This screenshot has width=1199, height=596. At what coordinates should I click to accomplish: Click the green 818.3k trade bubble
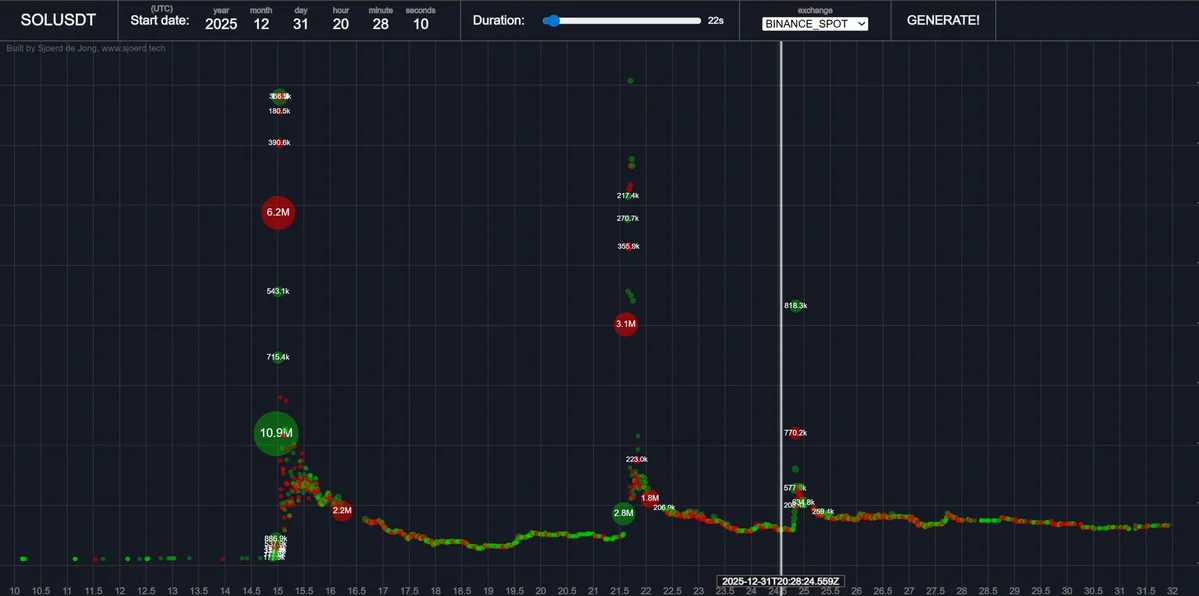point(796,306)
